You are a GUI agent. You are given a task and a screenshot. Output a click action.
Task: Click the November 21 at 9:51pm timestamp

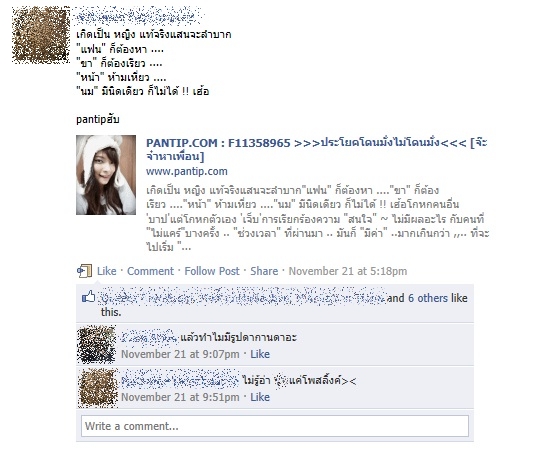[180, 397]
